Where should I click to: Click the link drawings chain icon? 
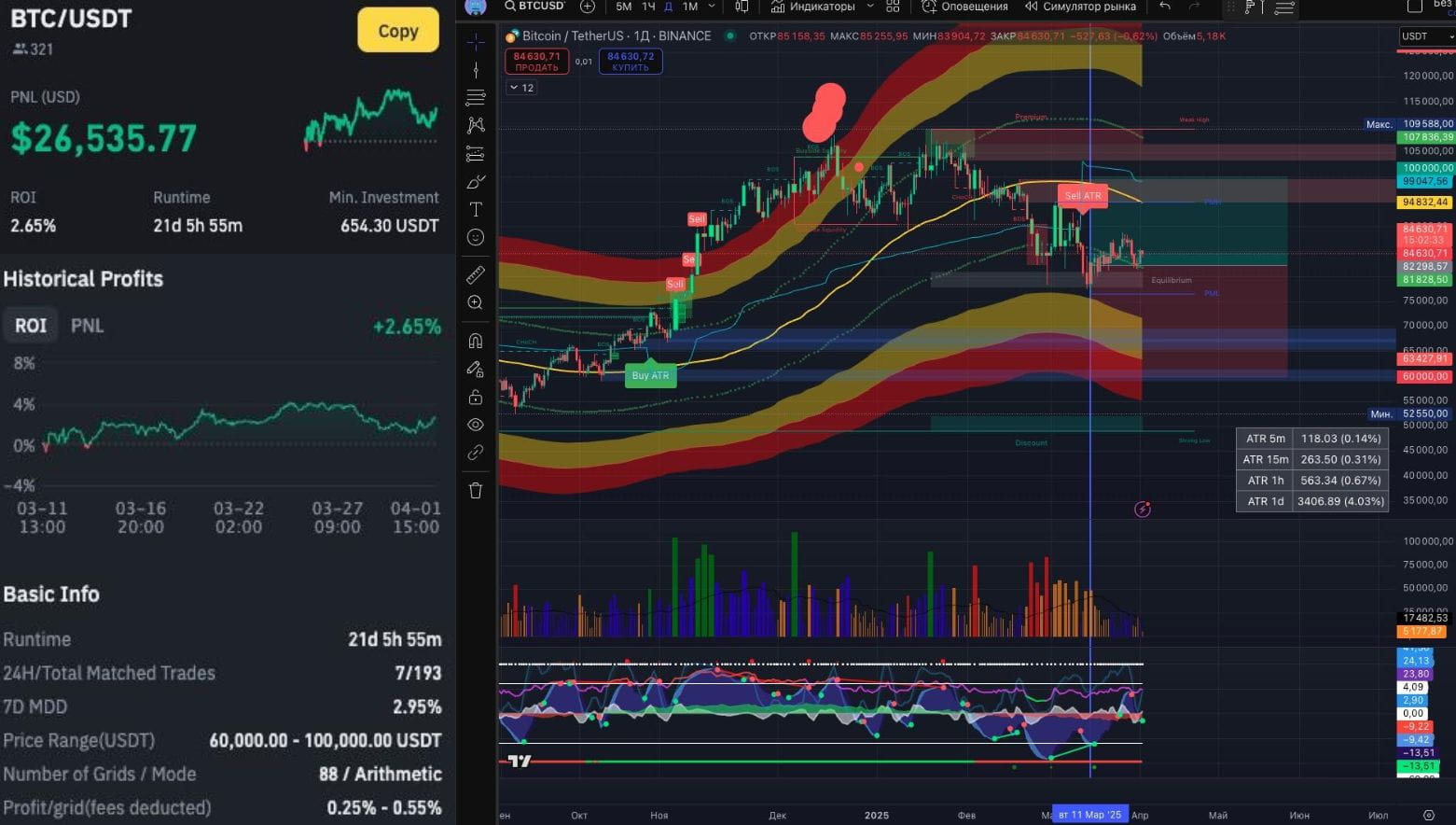[476, 453]
